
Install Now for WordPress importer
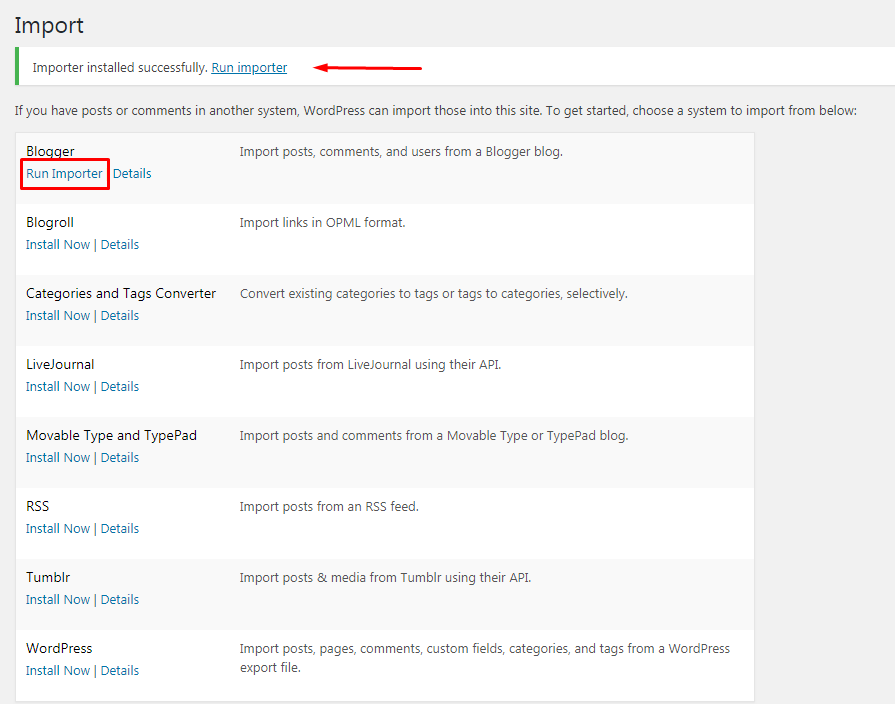(58, 670)
